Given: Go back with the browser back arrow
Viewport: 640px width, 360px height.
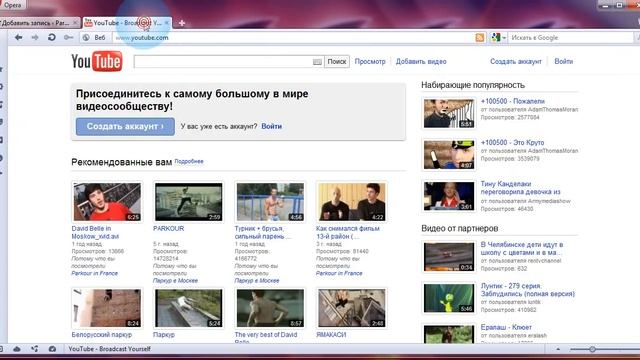Looking at the screenshot, I should click(x=18, y=38).
